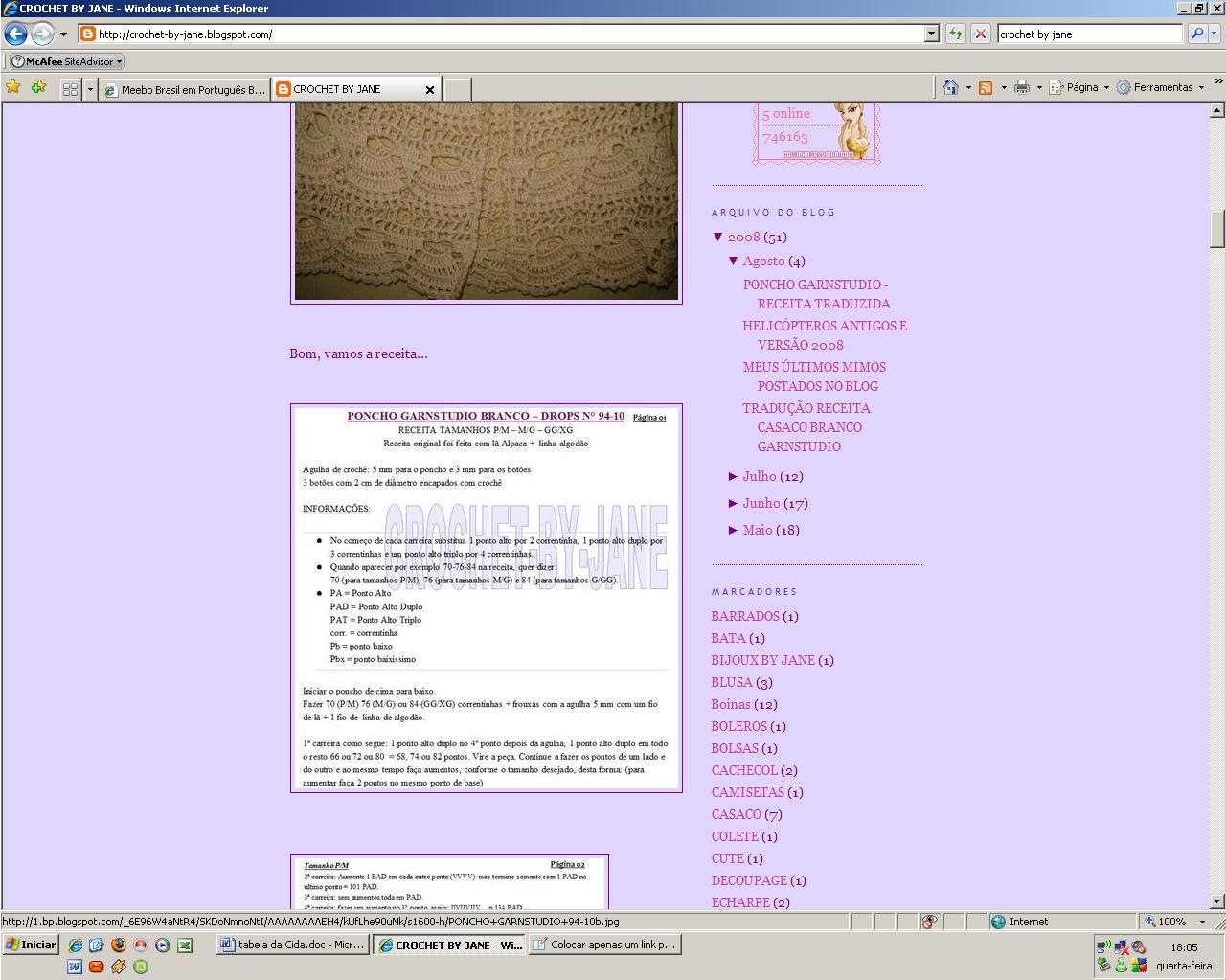The height and width of the screenshot is (980, 1226).
Task: Expand the Maio archive month
Action: [733, 530]
